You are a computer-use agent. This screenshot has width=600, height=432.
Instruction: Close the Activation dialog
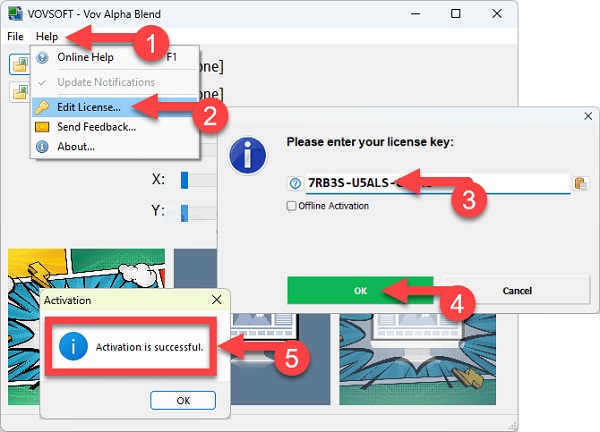(x=217, y=300)
